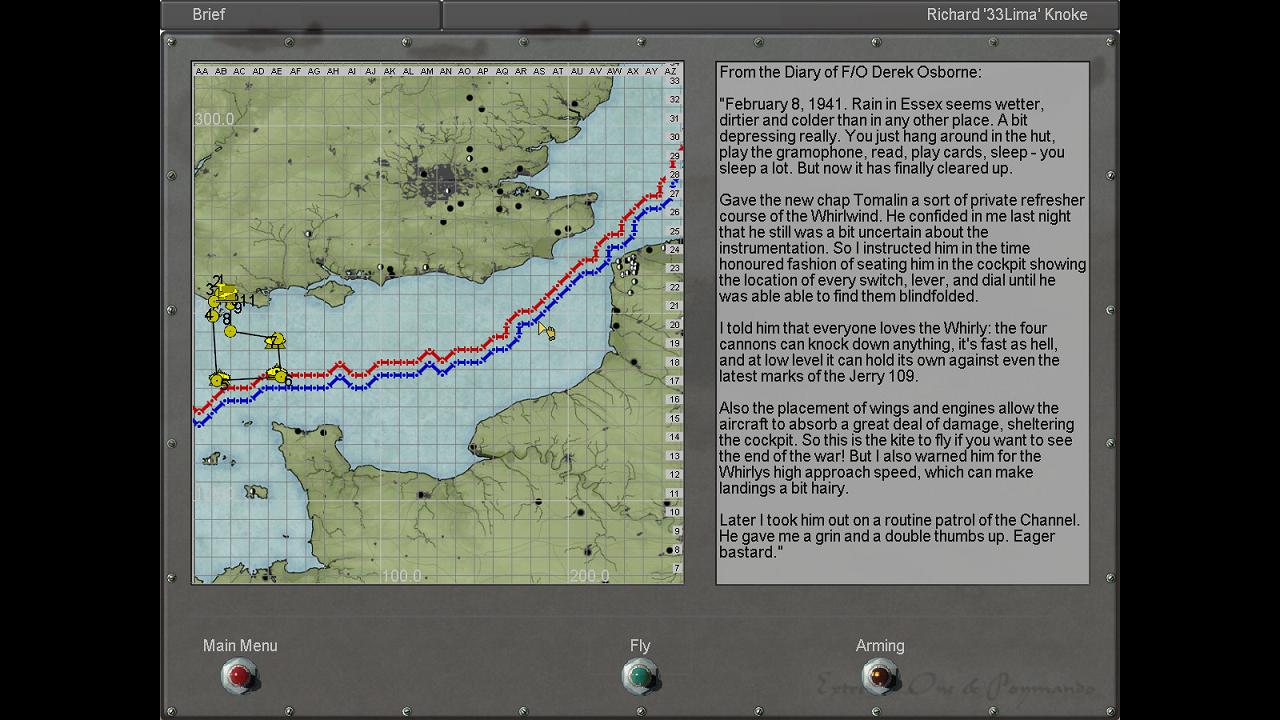
Task: Click the 'Main Menu' text label
Action: [240, 646]
